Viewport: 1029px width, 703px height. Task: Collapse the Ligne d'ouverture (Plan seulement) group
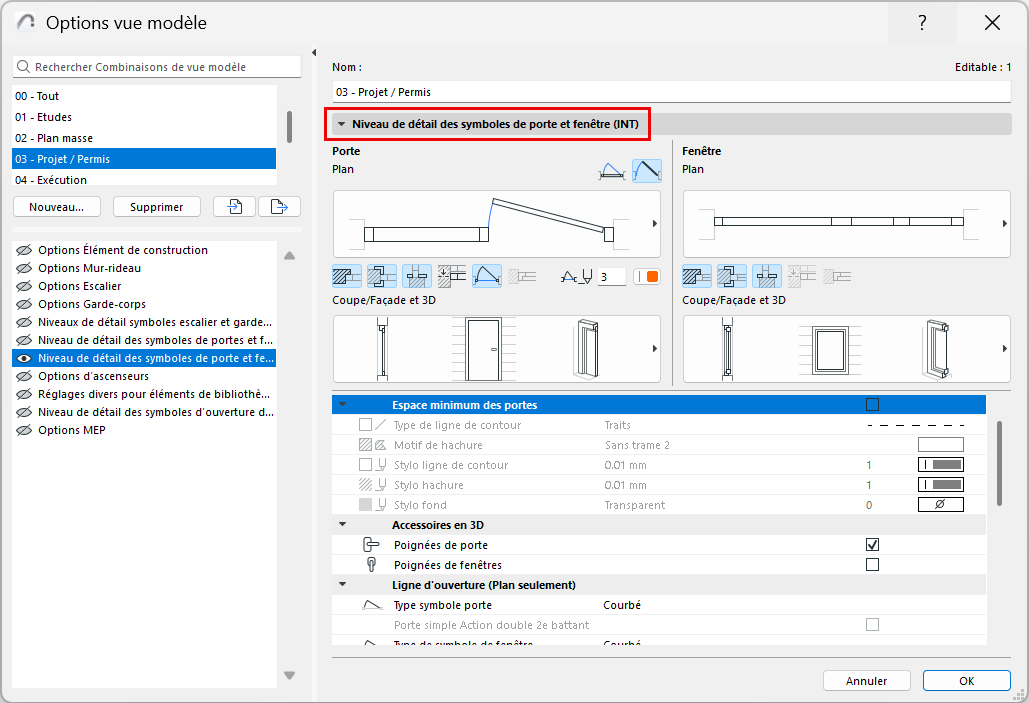pos(343,584)
